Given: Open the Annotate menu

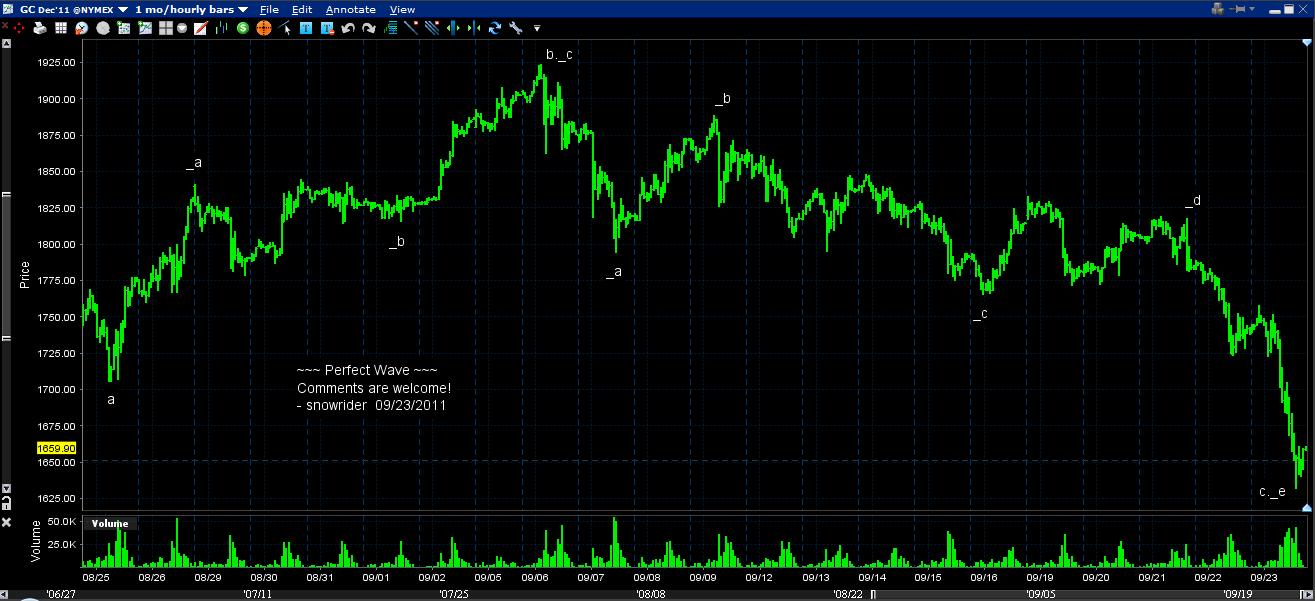Looking at the screenshot, I should click(351, 9).
